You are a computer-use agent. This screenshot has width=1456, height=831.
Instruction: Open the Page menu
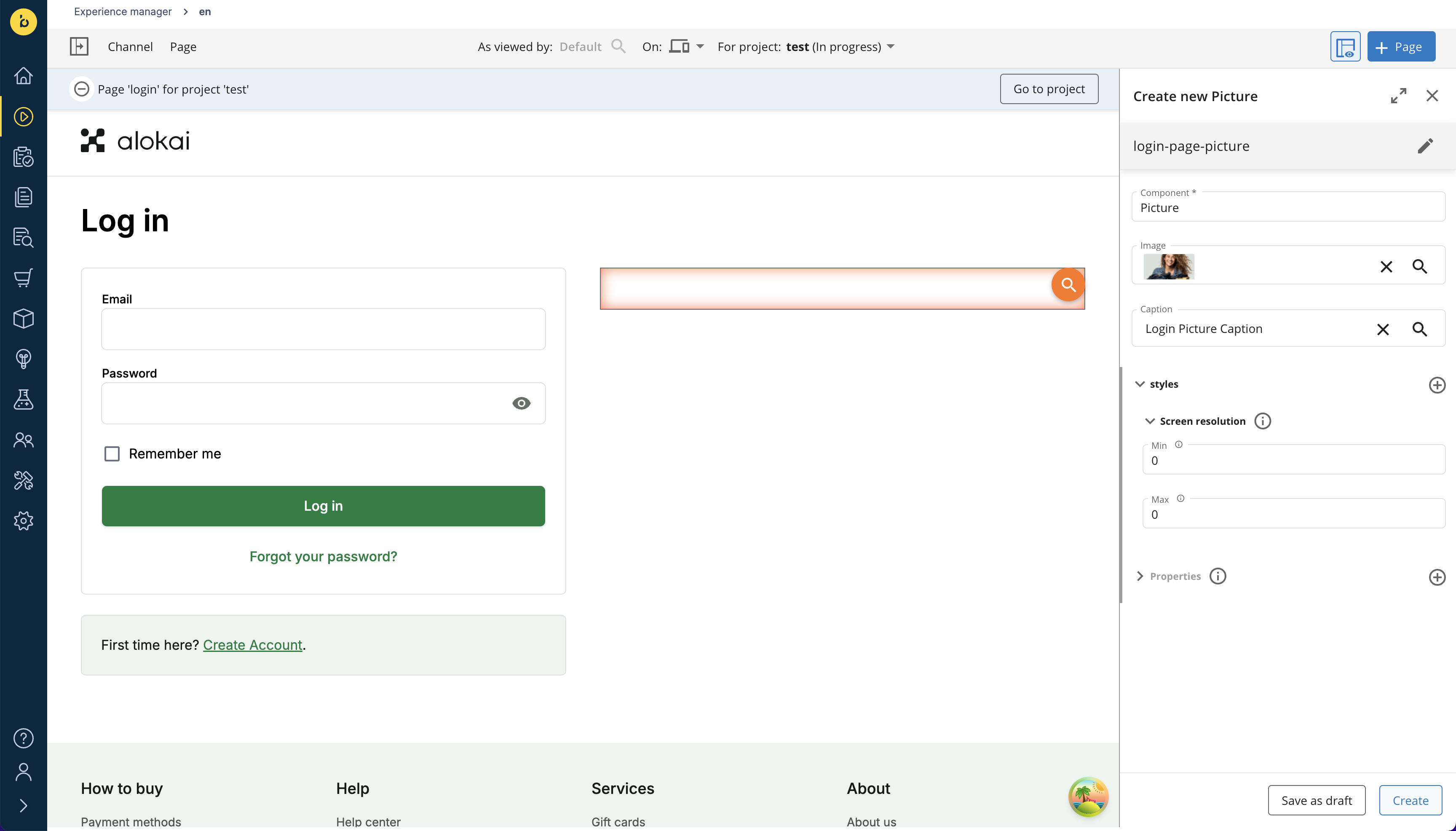[183, 46]
